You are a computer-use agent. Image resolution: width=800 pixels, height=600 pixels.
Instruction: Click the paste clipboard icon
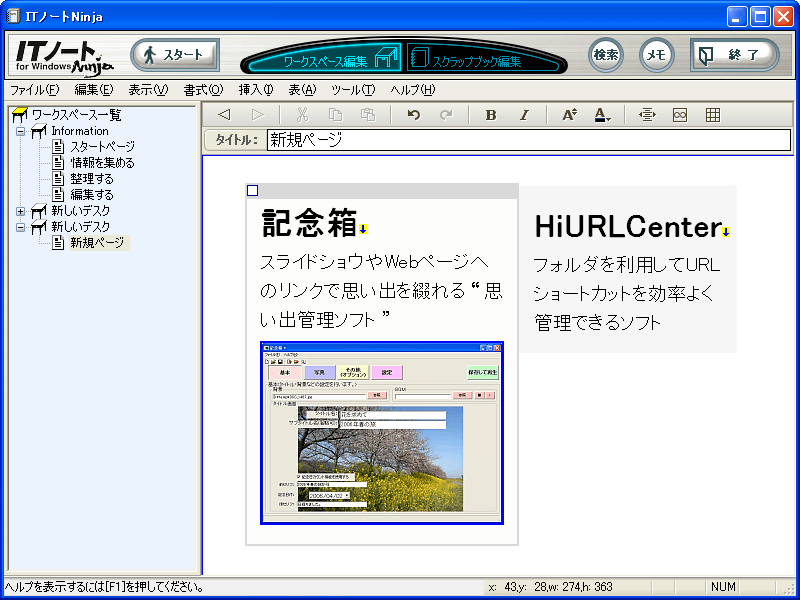point(368,115)
